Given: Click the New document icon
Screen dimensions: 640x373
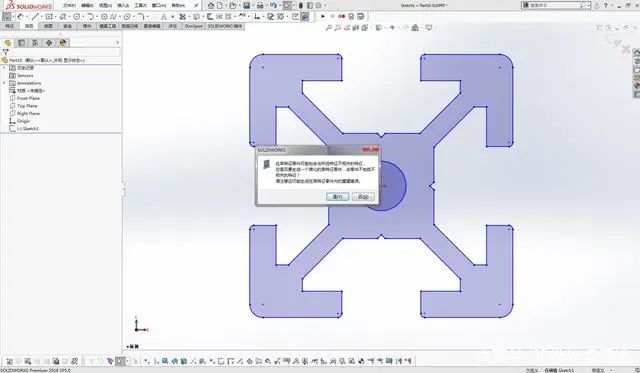Looking at the screenshot, I should (x=220, y=6).
